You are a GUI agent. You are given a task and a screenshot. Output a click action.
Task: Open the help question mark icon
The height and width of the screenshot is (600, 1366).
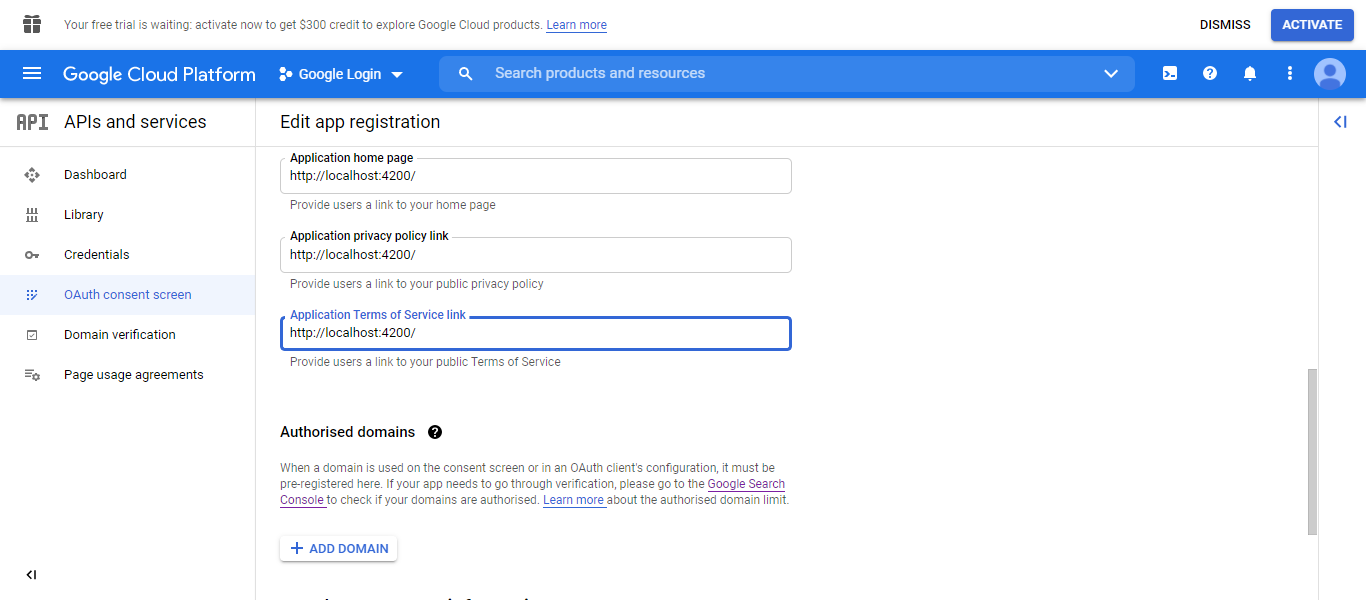[1209, 73]
